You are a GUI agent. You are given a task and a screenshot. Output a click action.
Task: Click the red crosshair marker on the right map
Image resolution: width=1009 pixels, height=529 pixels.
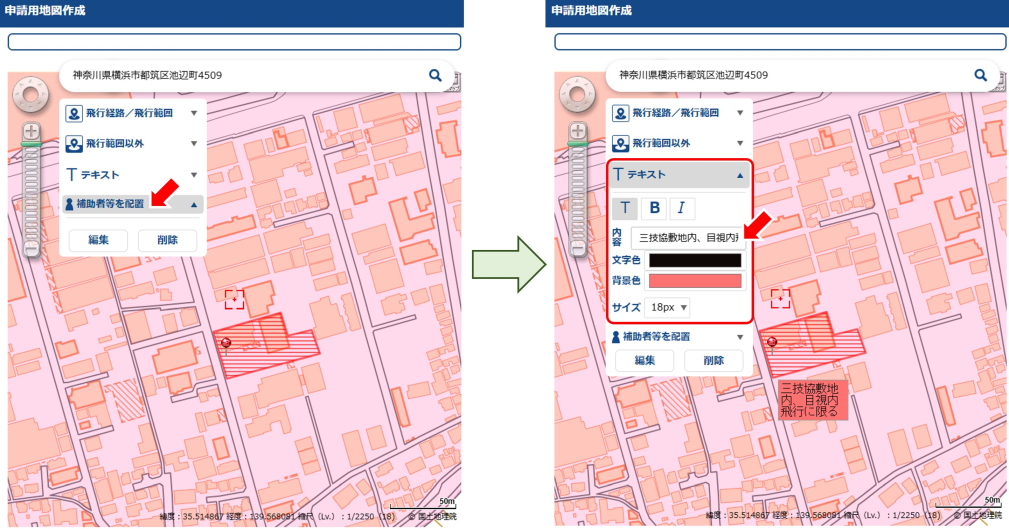(x=780, y=298)
